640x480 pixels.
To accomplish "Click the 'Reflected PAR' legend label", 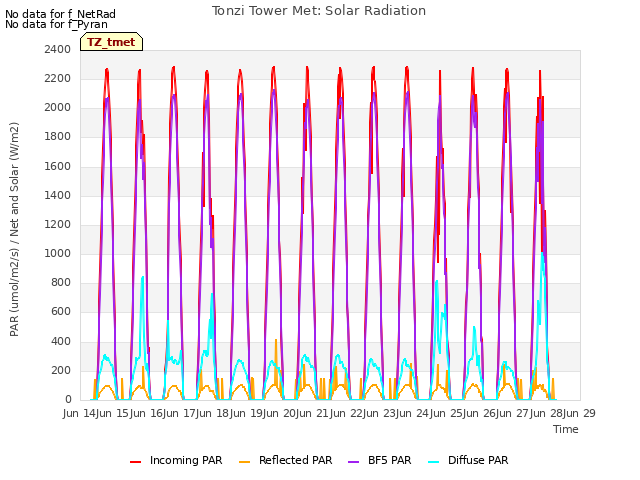I will pyautogui.click(x=296, y=460).
